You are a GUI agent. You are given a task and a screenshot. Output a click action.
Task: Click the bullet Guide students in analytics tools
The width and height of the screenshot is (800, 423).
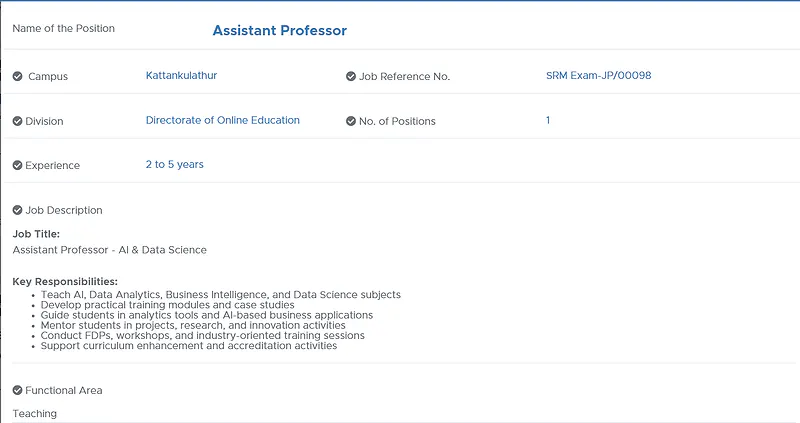(207, 315)
